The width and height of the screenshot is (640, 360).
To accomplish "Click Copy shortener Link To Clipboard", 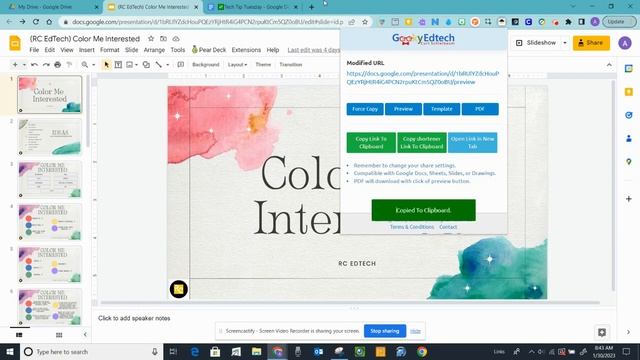I will click(x=422, y=142).
